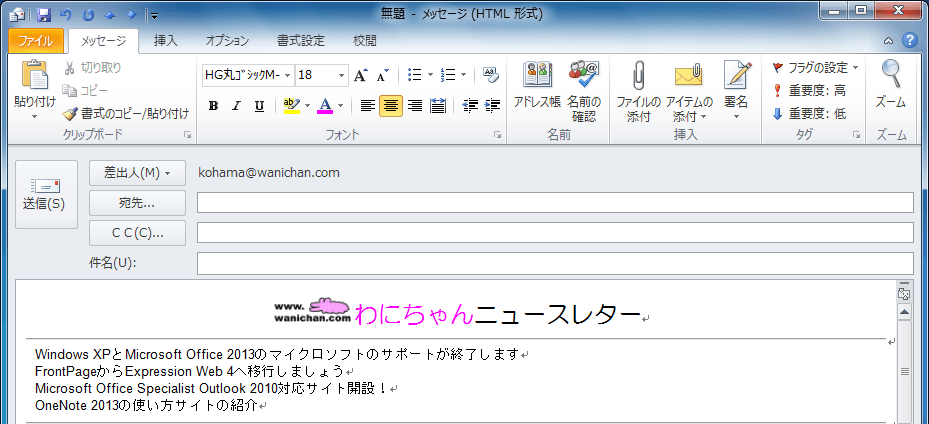The height and width of the screenshot is (424, 929).
Task: Toggle underline formatting
Action: 259,106
